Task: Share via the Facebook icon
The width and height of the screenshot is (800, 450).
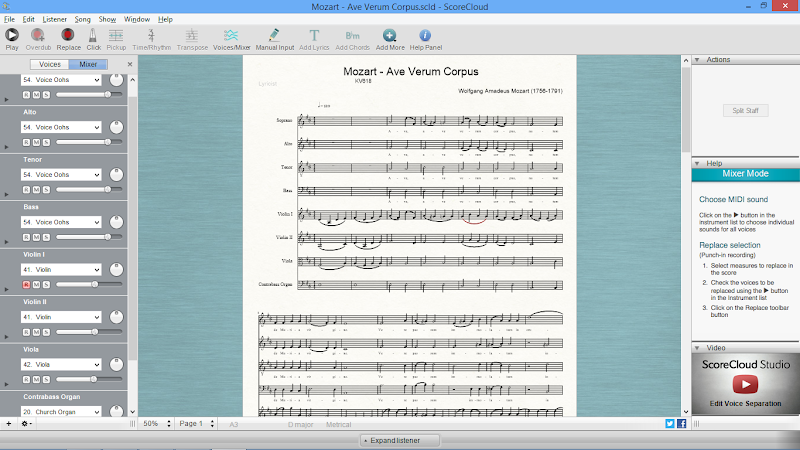Action: 681,423
